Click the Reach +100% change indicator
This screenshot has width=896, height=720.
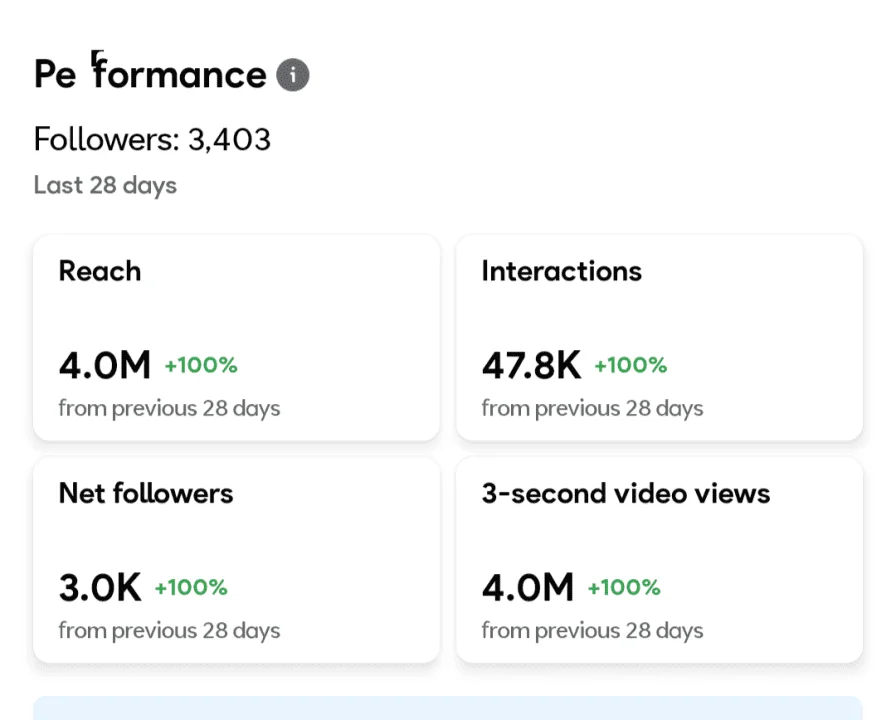tap(201, 365)
